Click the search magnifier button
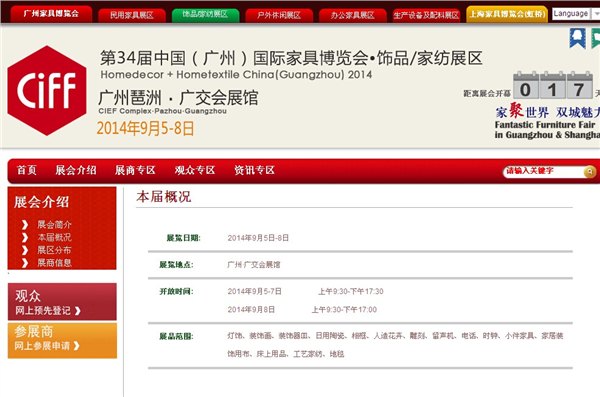This screenshot has height=397, width=600. tap(590, 172)
